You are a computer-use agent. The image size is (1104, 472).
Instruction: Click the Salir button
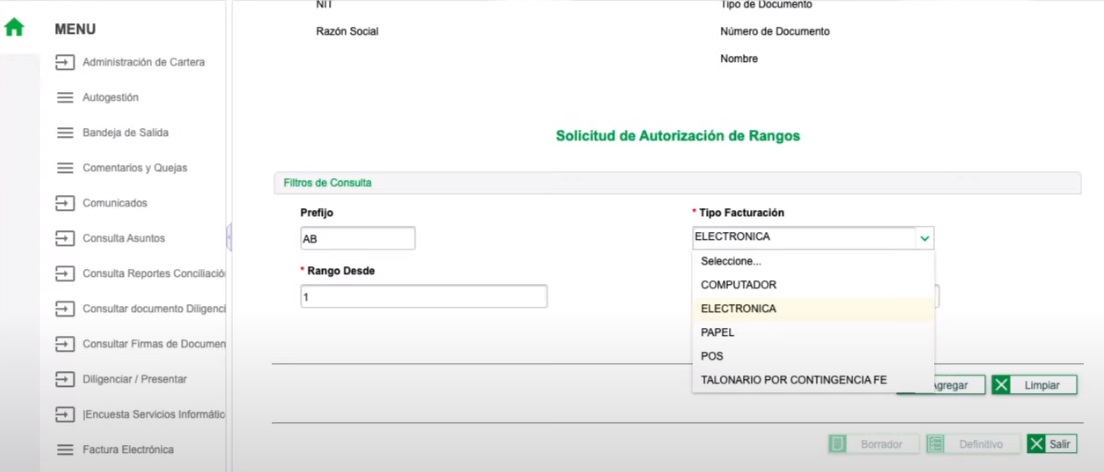(1052, 444)
